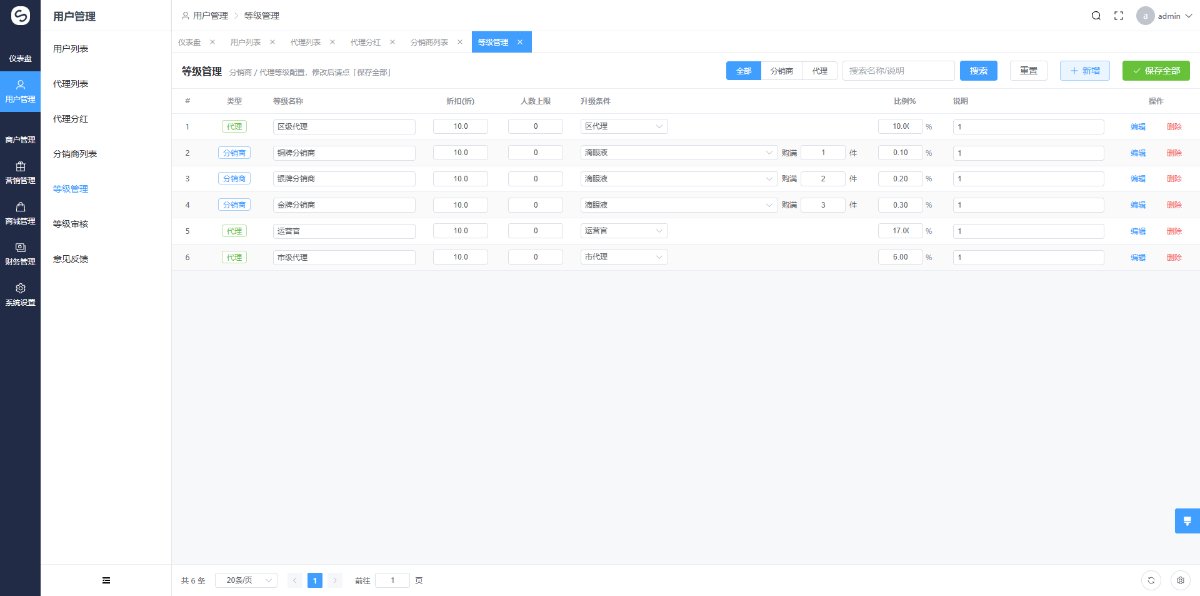Expand the 区代理 upgrade condition dropdown
This screenshot has width=1200, height=596.
click(x=625, y=126)
